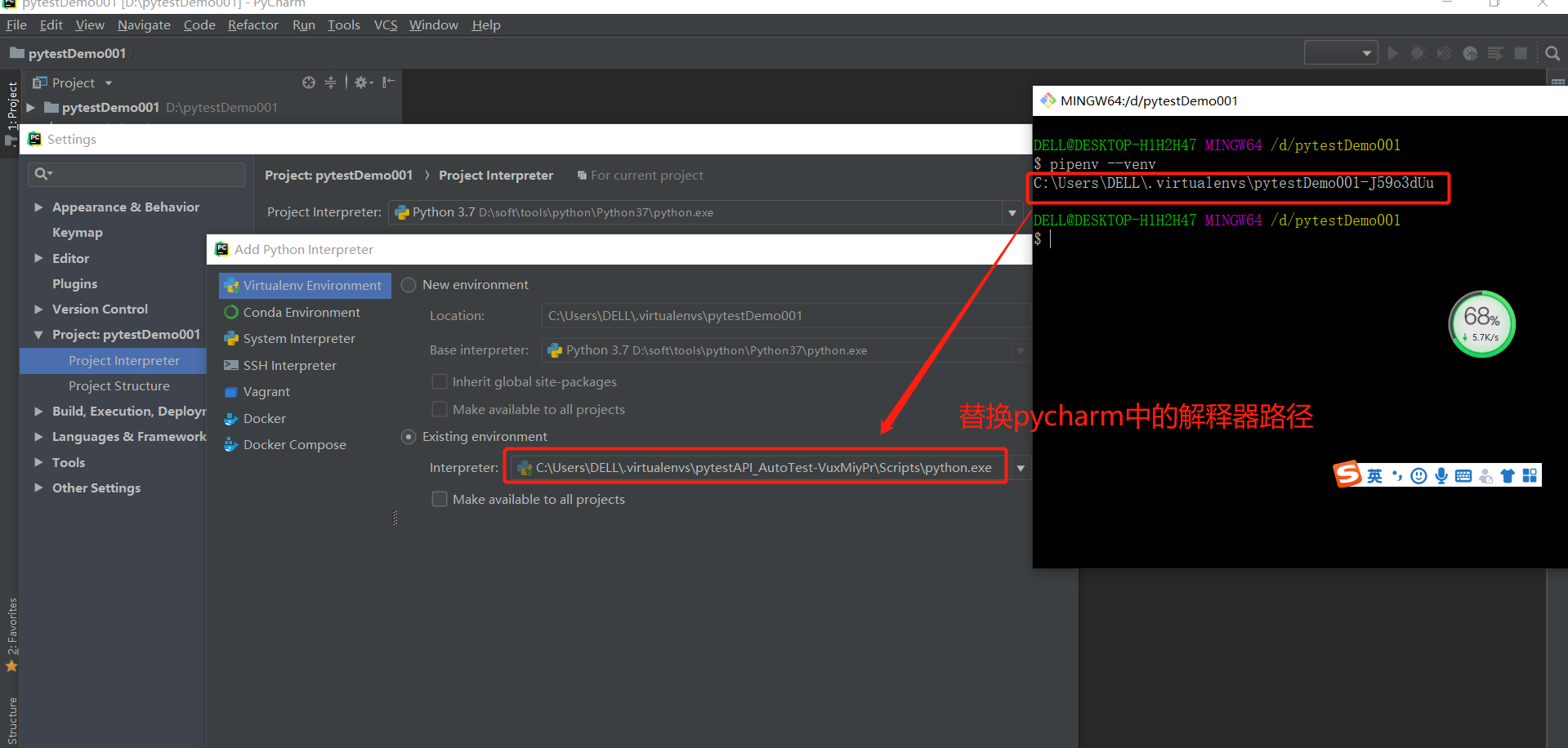Open the existing Interpreter path dropdown arrow
Image resolution: width=1568 pixels, height=748 pixels.
[1021, 468]
